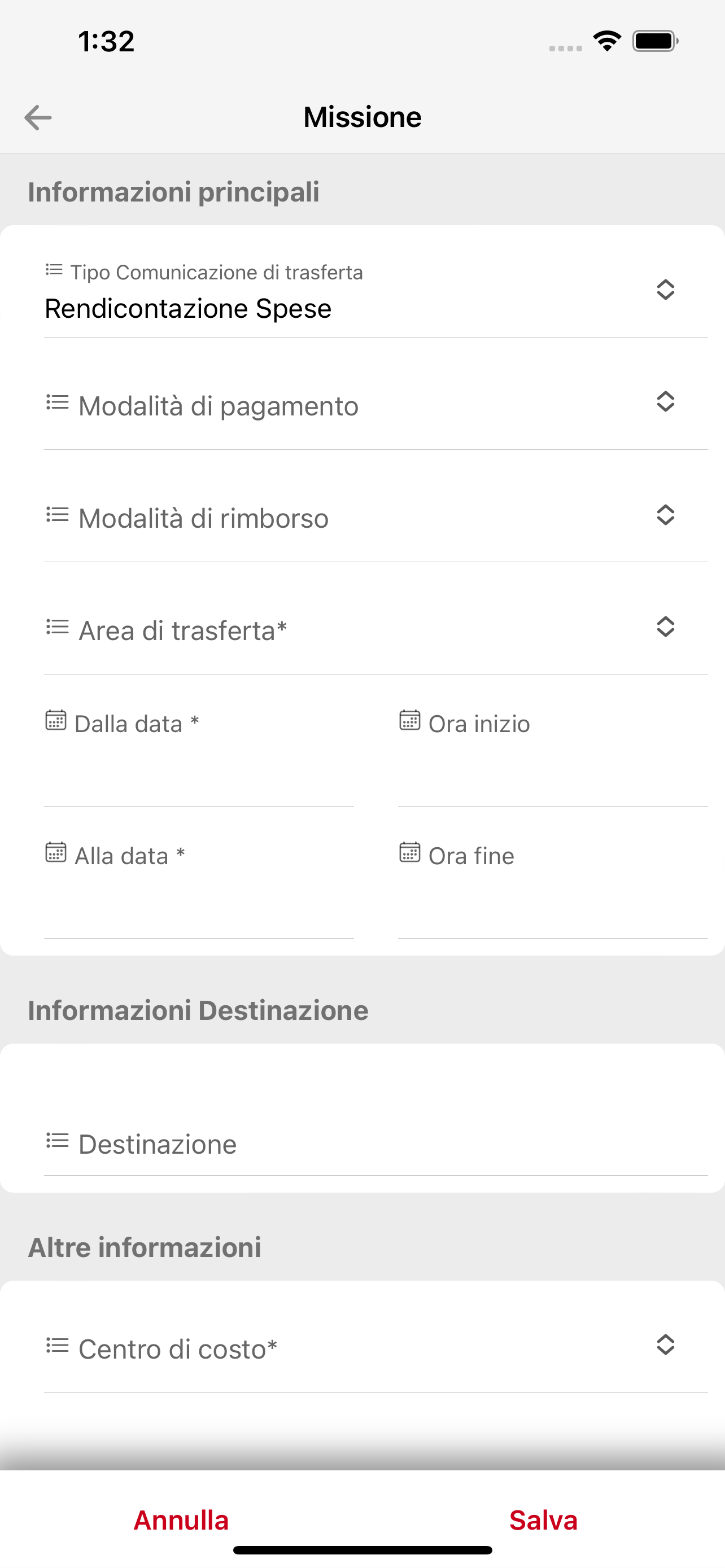725x1568 pixels.
Task: Expand the Modalità di pagamento dropdown arrows
Action: coord(665,402)
